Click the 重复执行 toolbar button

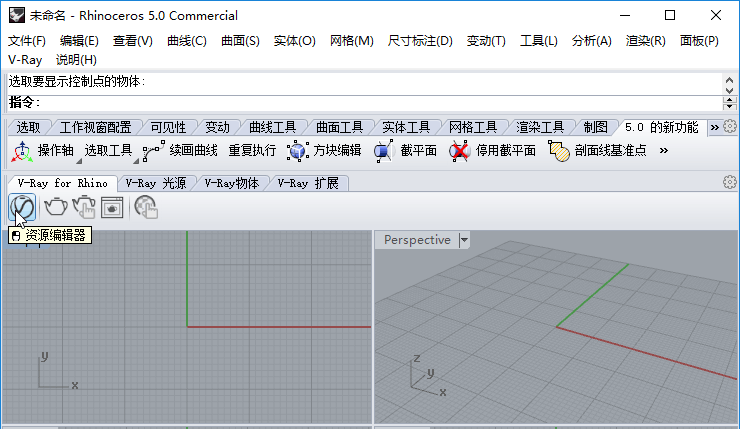click(252, 151)
